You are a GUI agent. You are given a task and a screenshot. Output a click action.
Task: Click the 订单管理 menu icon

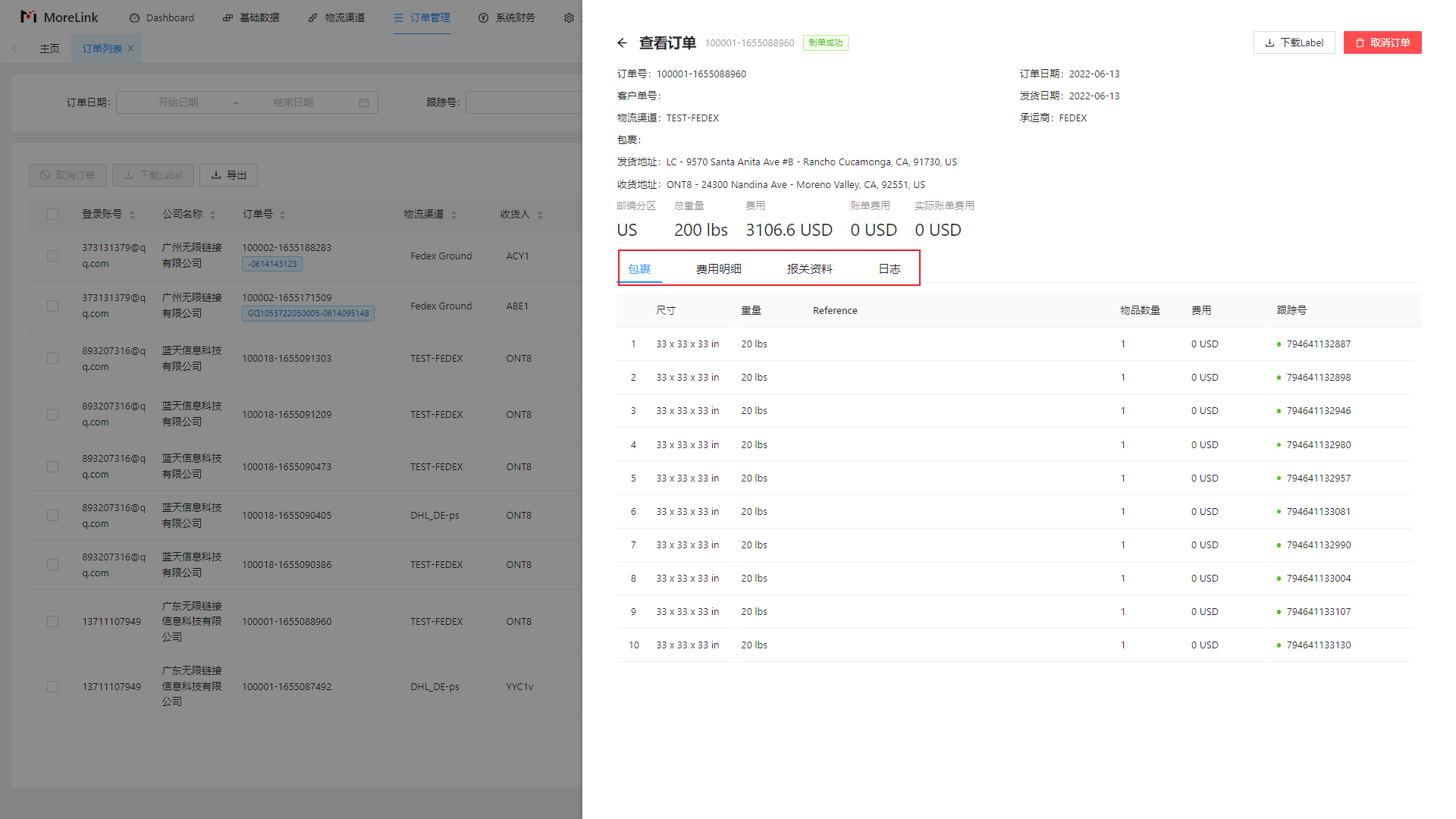(398, 17)
